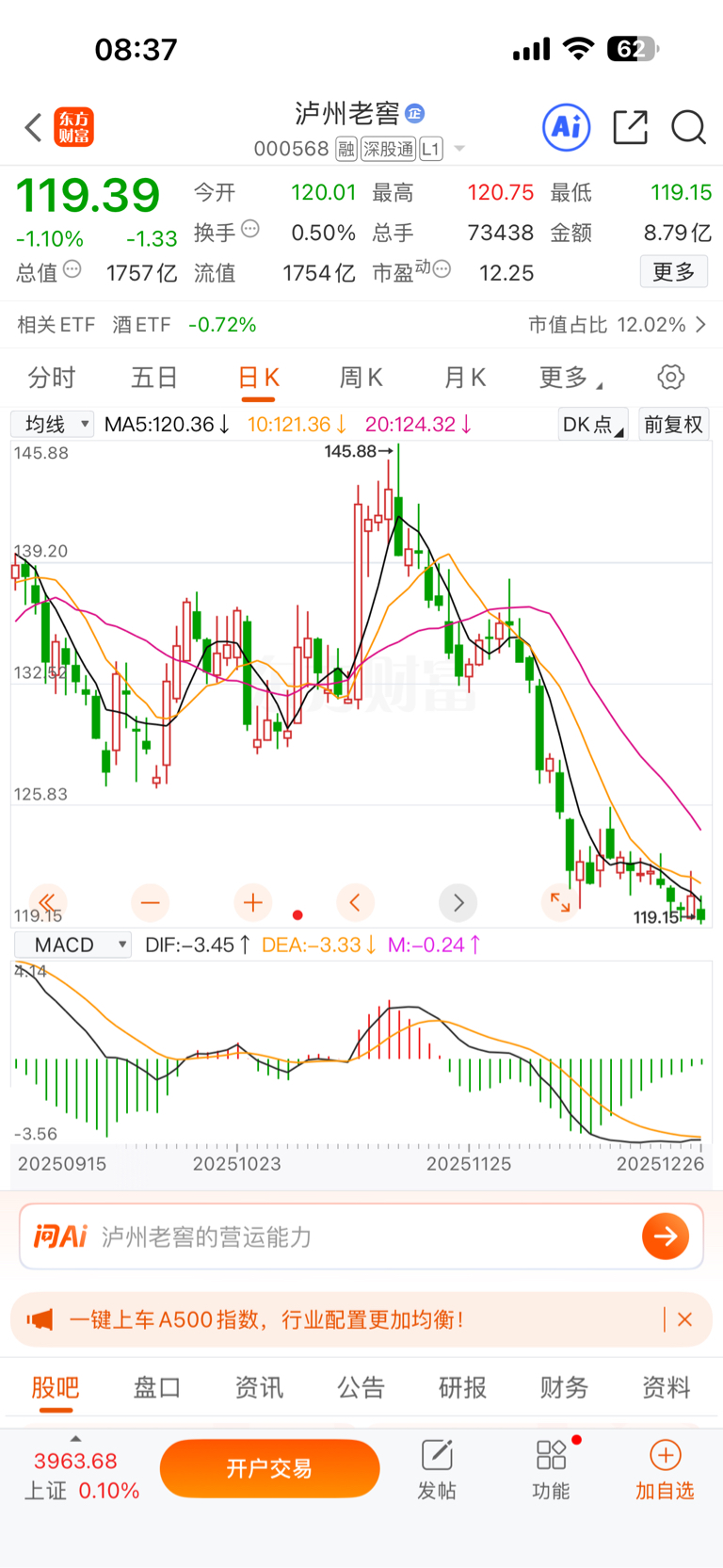Open the 更多 quote details button

point(674,272)
